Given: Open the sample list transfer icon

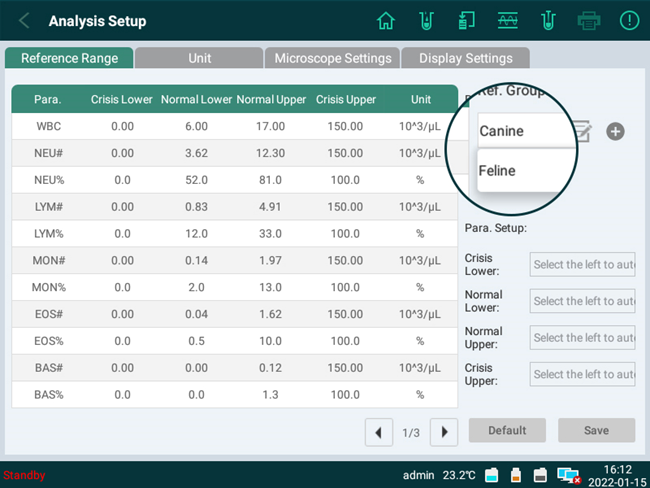Looking at the screenshot, I should pos(466,21).
